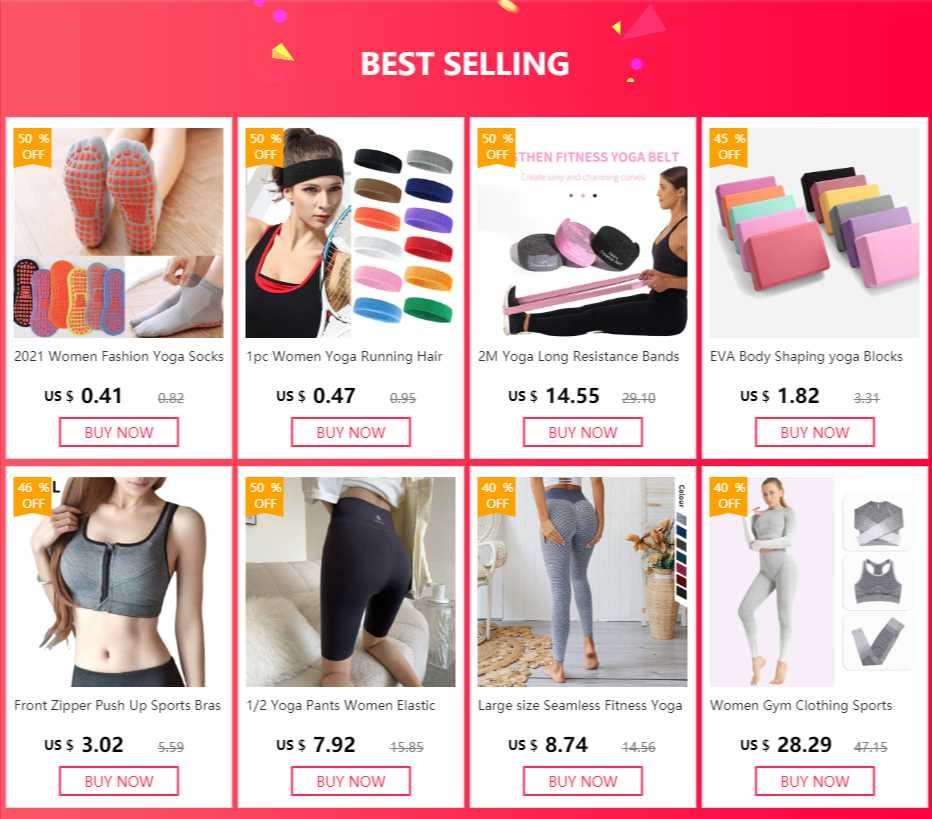
Task: Open '2021 Women Fashion Yoga Socks' title link
Action: pyautogui.click(x=119, y=356)
